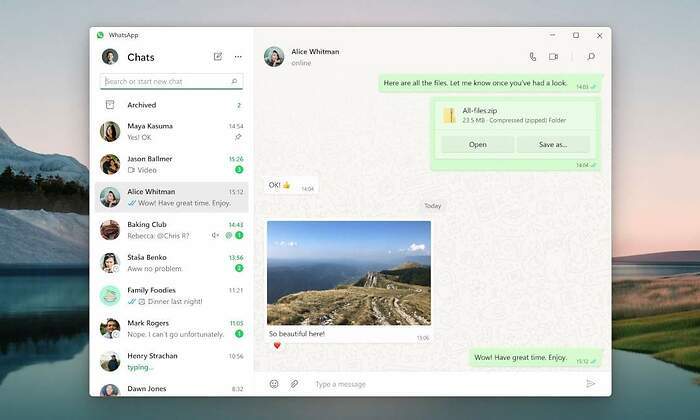This screenshot has height=420, width=700.
Task: Open the Jason Ballmer chat
Action: pyautogui.click(x=171, y=164)
